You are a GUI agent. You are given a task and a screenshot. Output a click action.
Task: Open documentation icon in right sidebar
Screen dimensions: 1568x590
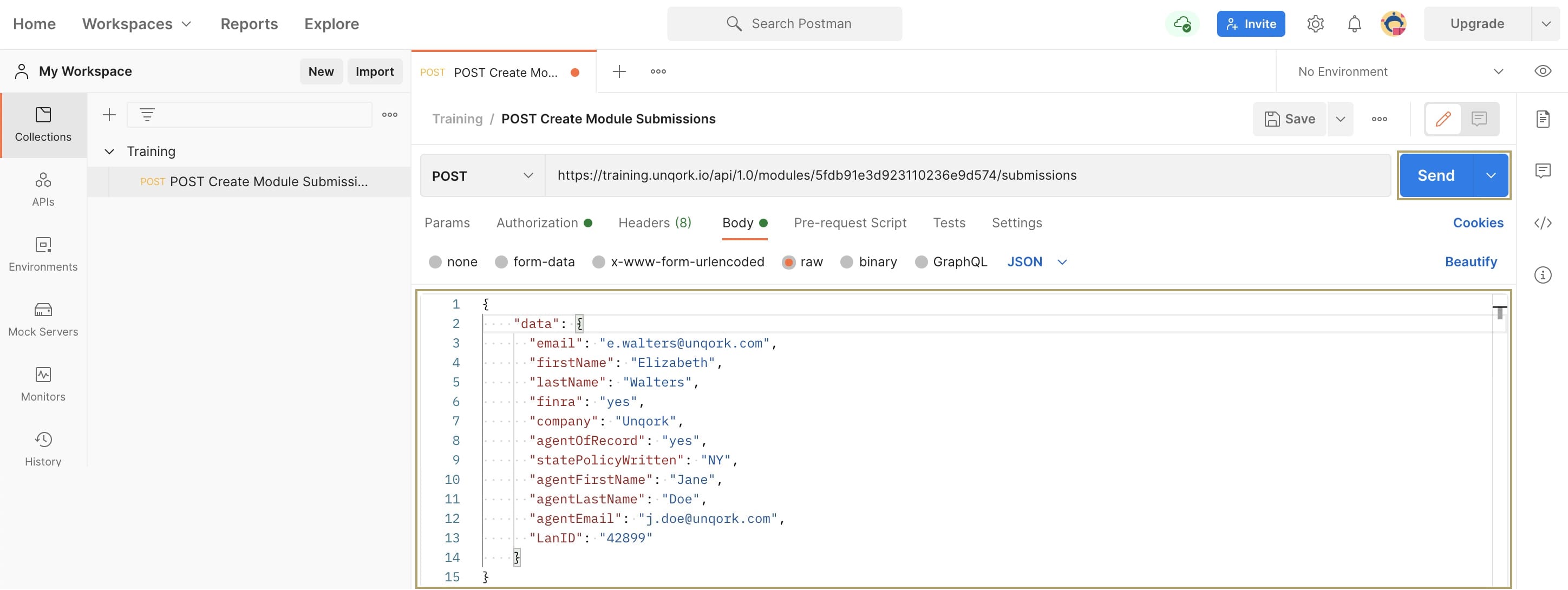point(1543,119)
